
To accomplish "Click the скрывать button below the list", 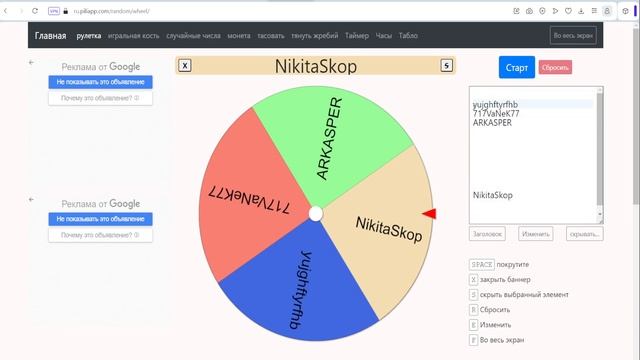I will (584, 234).
